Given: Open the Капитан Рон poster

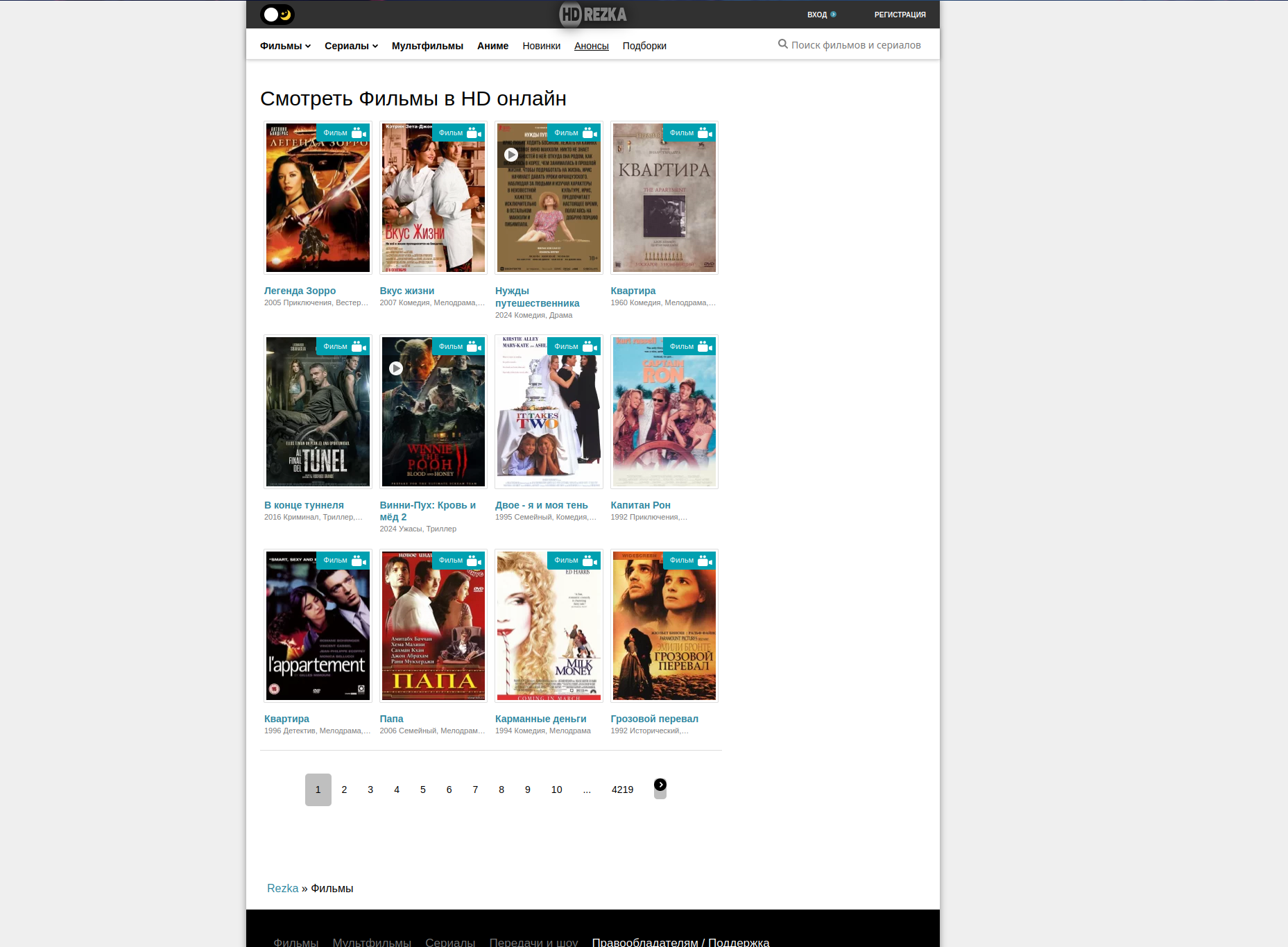Looking at the screenshot, I should (664, 412).
